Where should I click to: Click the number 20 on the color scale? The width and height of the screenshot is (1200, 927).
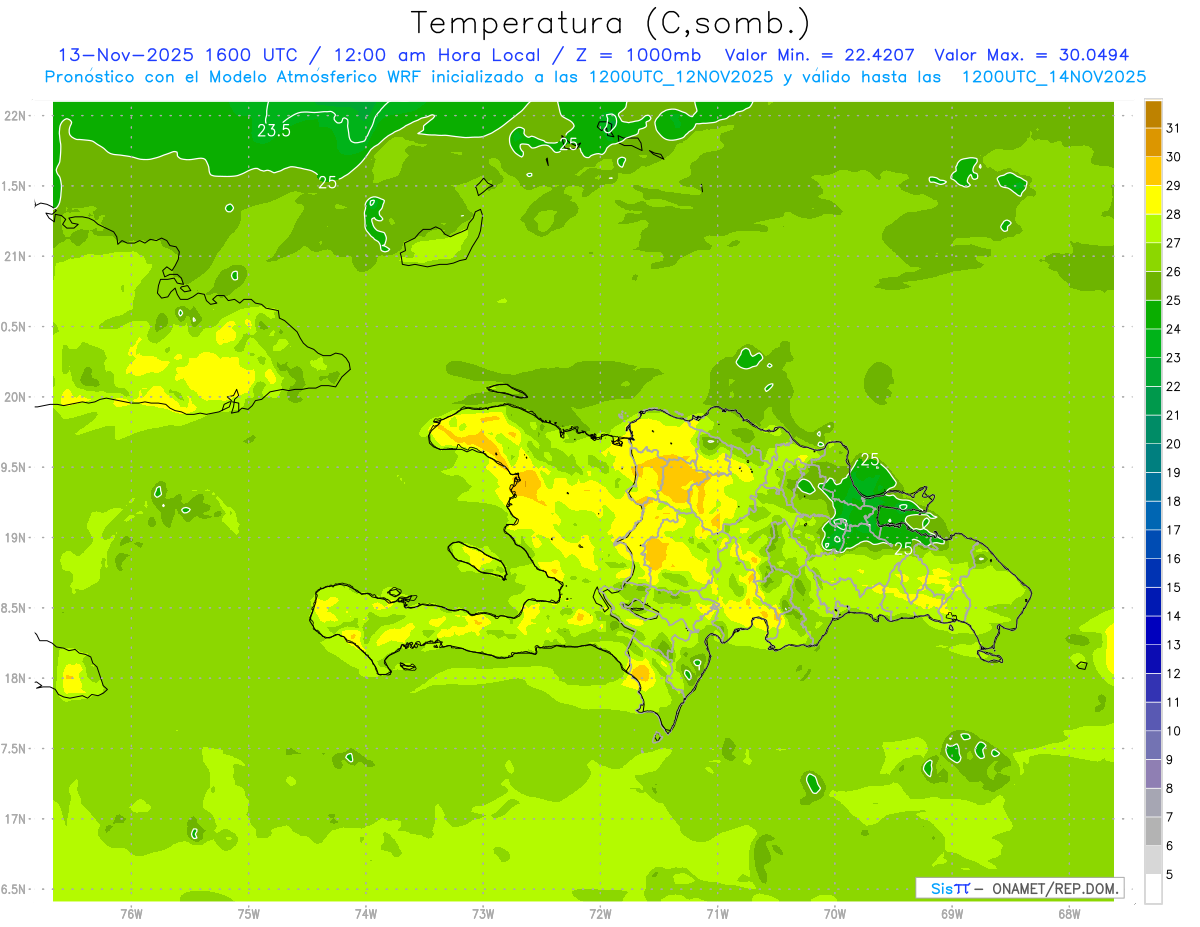[1174, 444]
